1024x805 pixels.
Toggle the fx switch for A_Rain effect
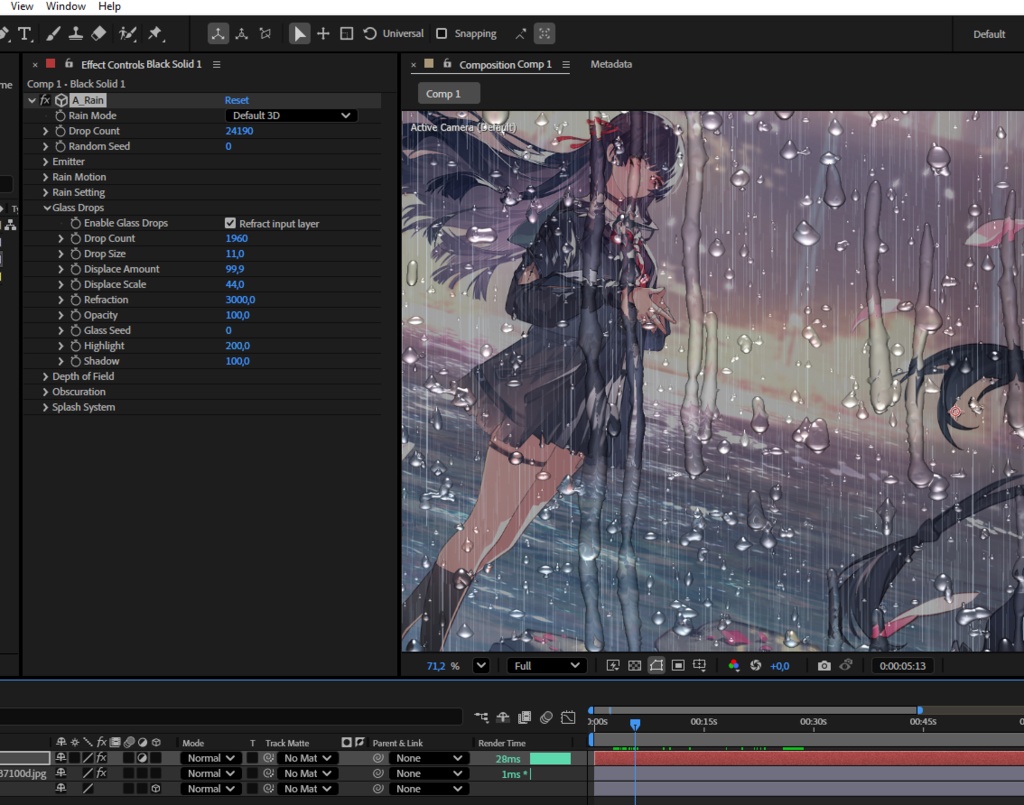[x=45, y=100]
